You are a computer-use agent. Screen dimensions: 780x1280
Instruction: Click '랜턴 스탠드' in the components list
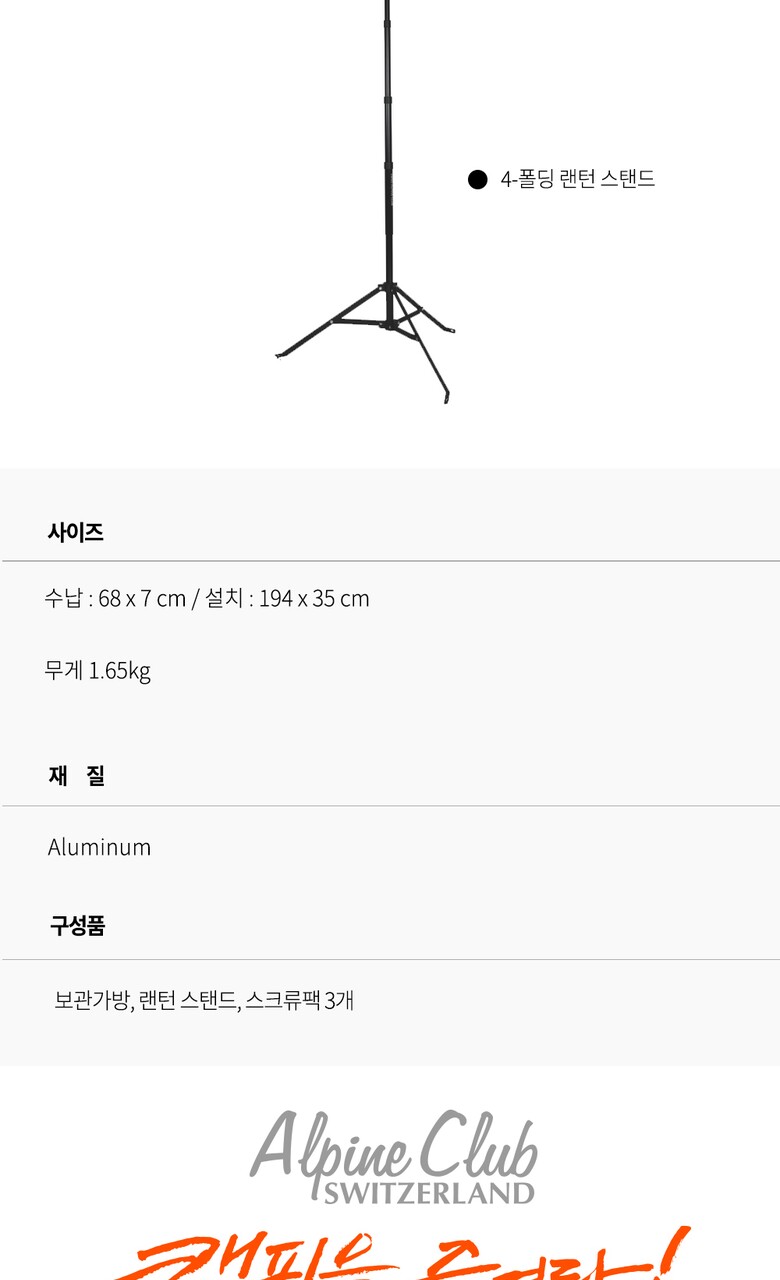(x=188, y=1000)
